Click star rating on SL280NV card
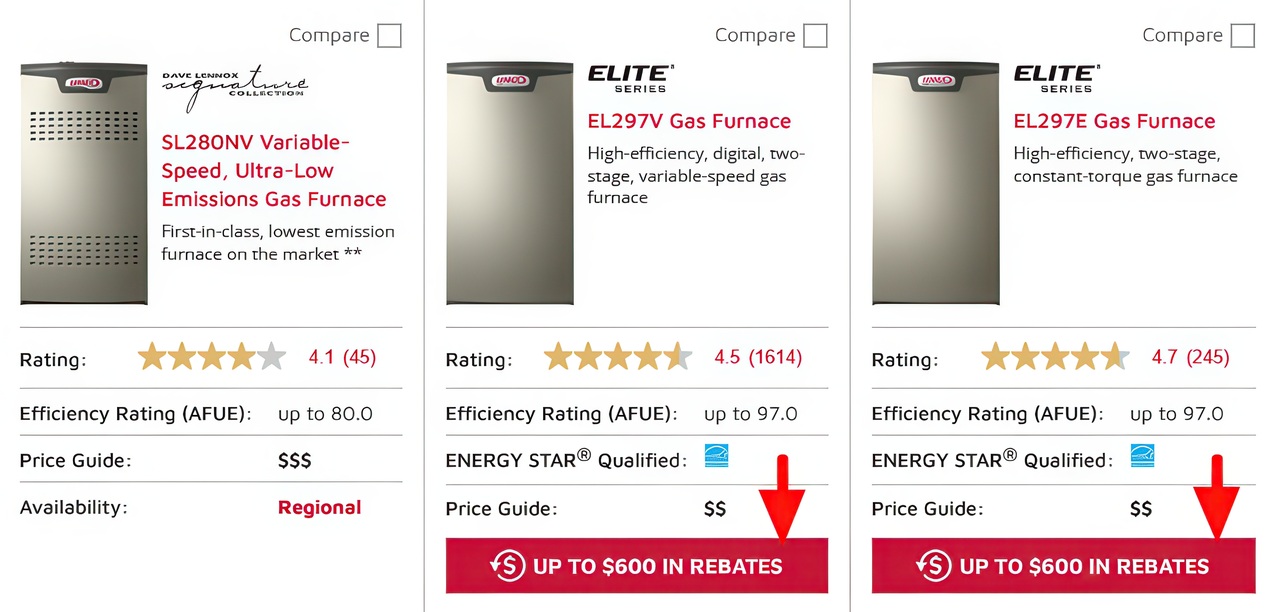The image size is (1280, 612). [212, 357]
